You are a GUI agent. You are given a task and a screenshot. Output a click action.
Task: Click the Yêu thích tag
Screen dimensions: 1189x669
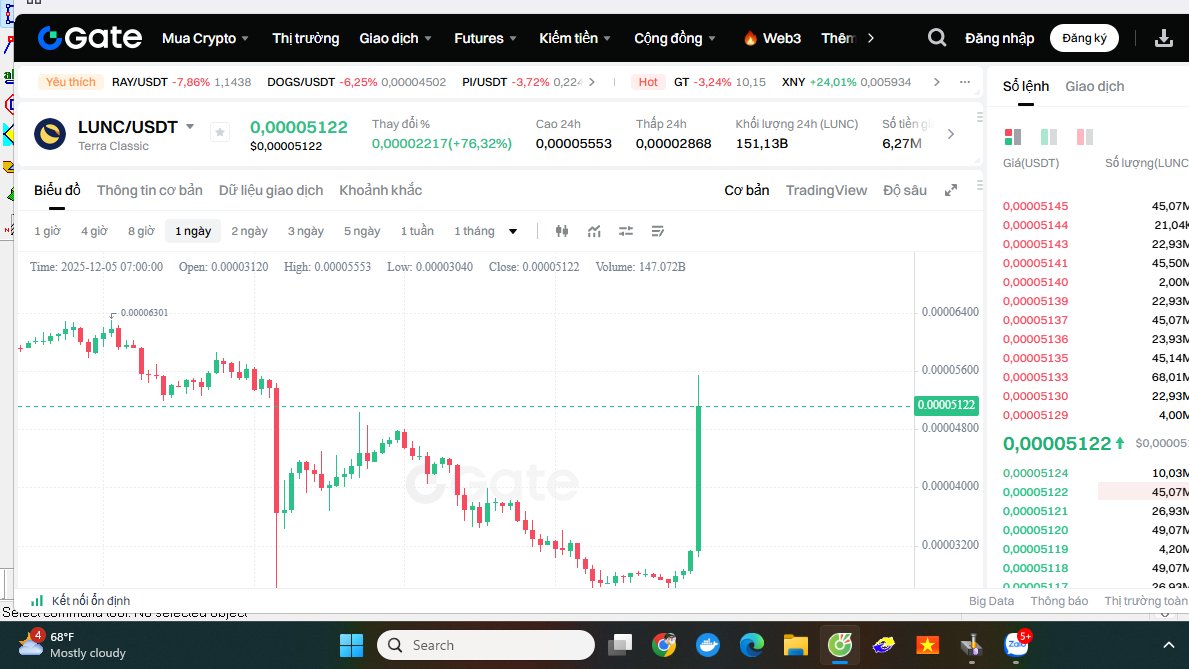(71, 82)
